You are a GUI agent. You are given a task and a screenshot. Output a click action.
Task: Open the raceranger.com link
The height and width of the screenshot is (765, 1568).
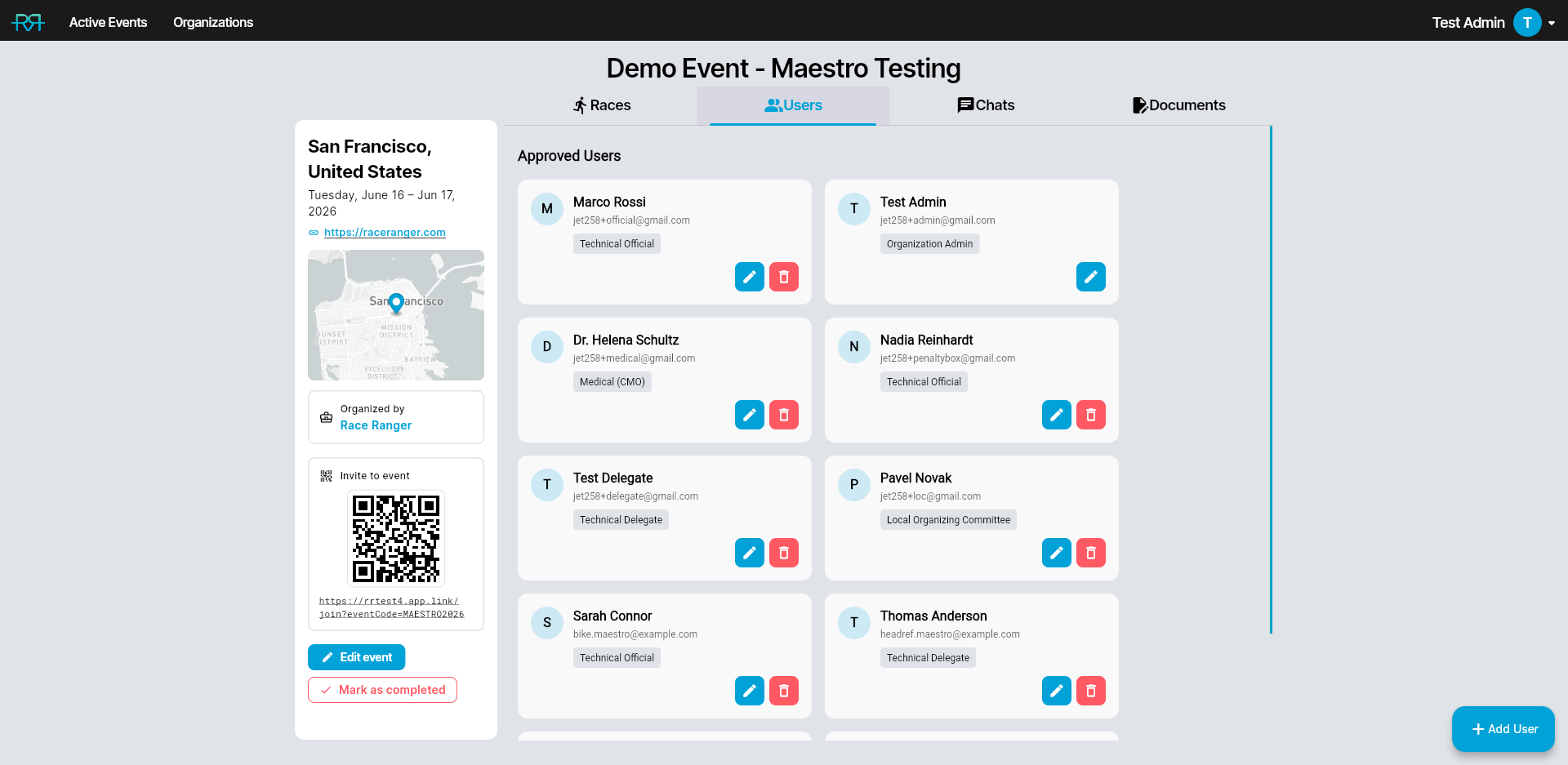pos(385,233)
